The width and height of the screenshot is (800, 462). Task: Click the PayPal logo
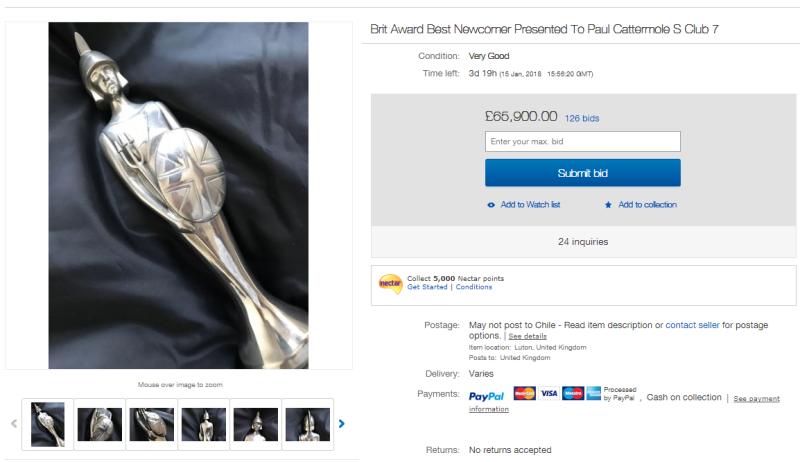click(x=486, y=397)
